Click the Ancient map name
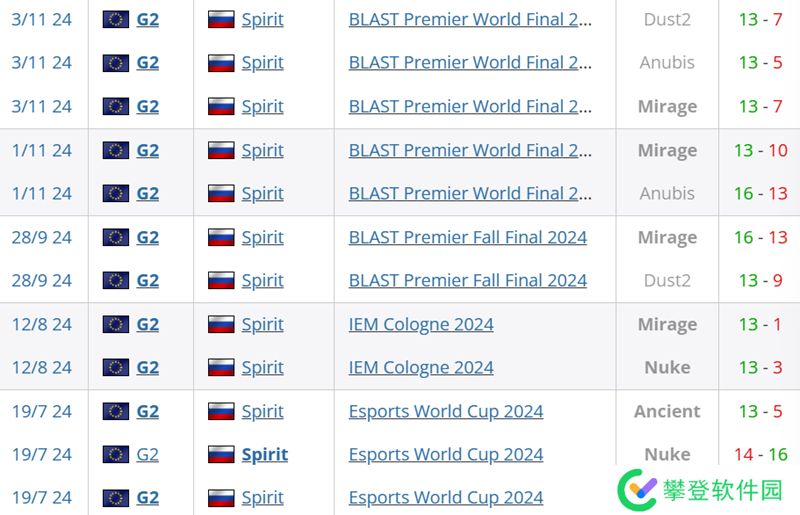800x515 pixels. pos(667,412)
